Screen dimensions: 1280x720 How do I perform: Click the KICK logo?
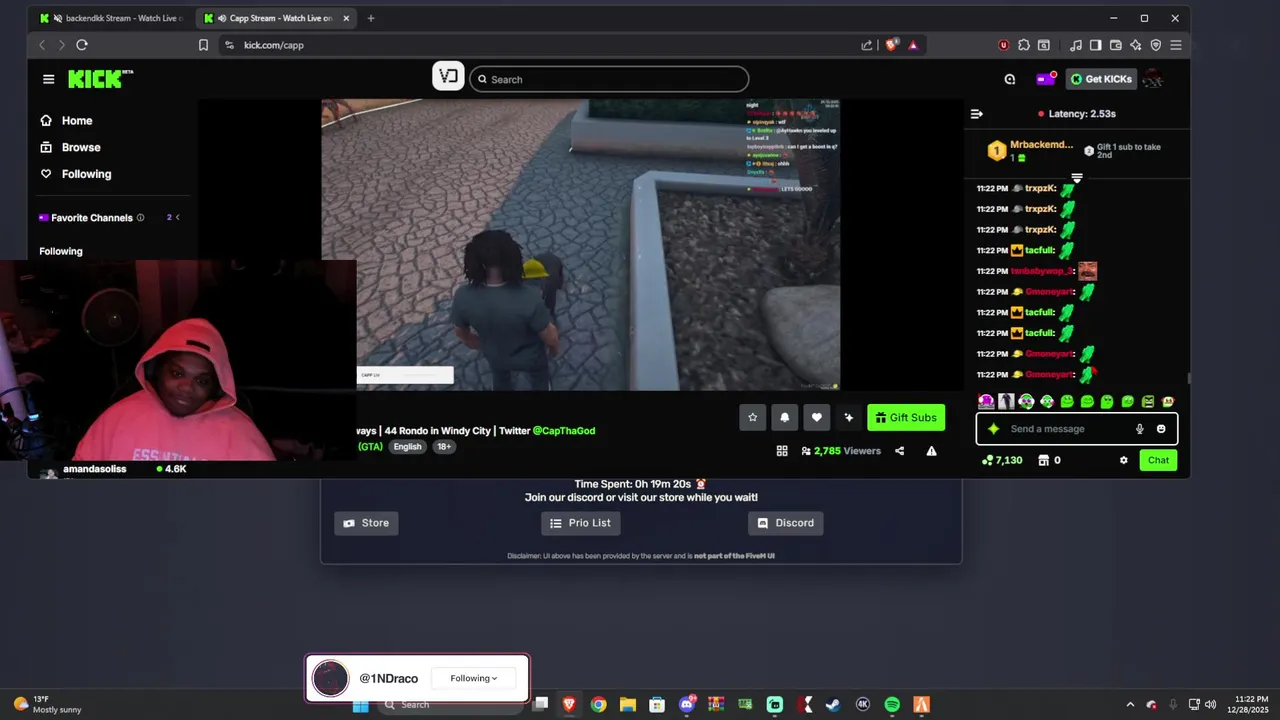tap(100, 79)
